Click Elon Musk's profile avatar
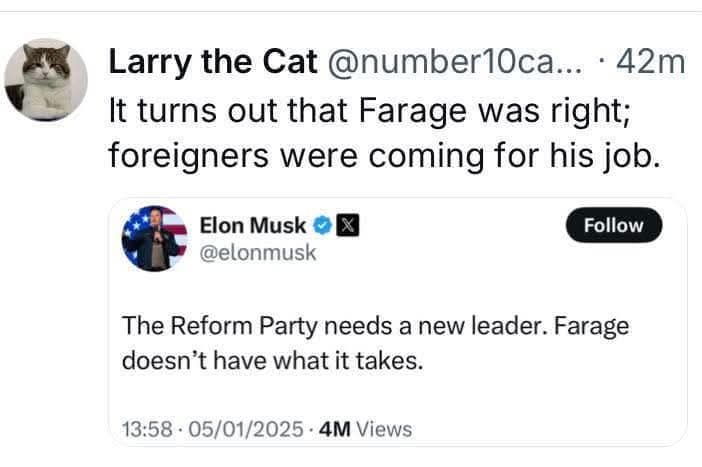This screenshot has height=467, width=702. (x=155, y=238)
